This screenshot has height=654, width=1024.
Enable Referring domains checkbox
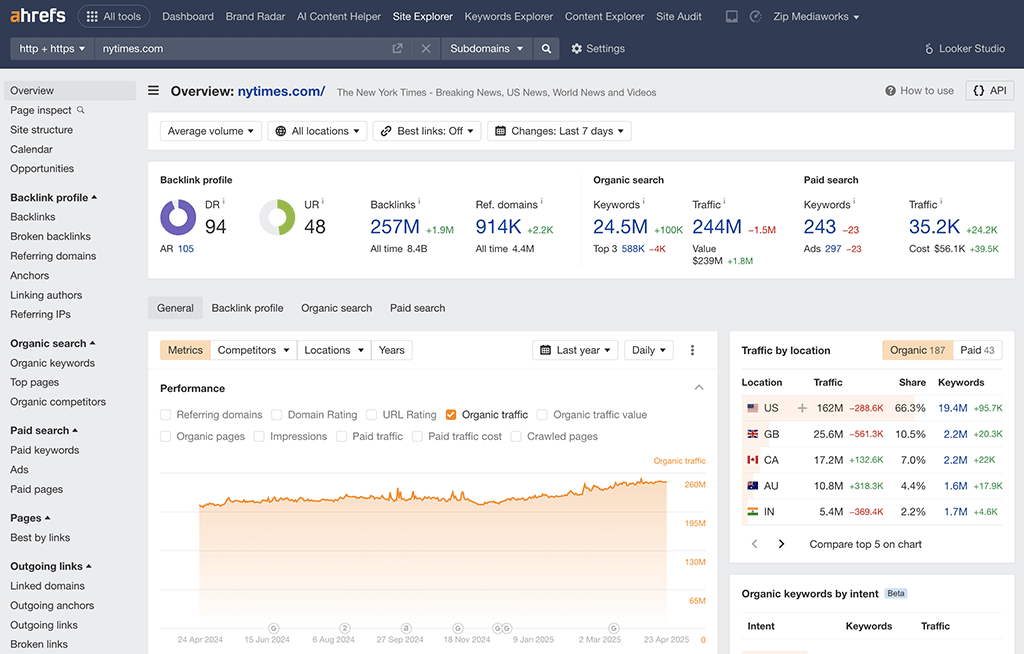[x=166, y=415]
